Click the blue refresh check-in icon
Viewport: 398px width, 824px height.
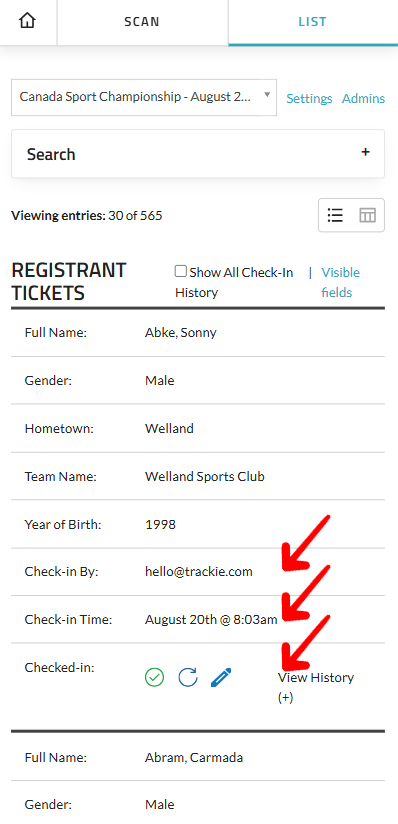click(x=188, y=677)
